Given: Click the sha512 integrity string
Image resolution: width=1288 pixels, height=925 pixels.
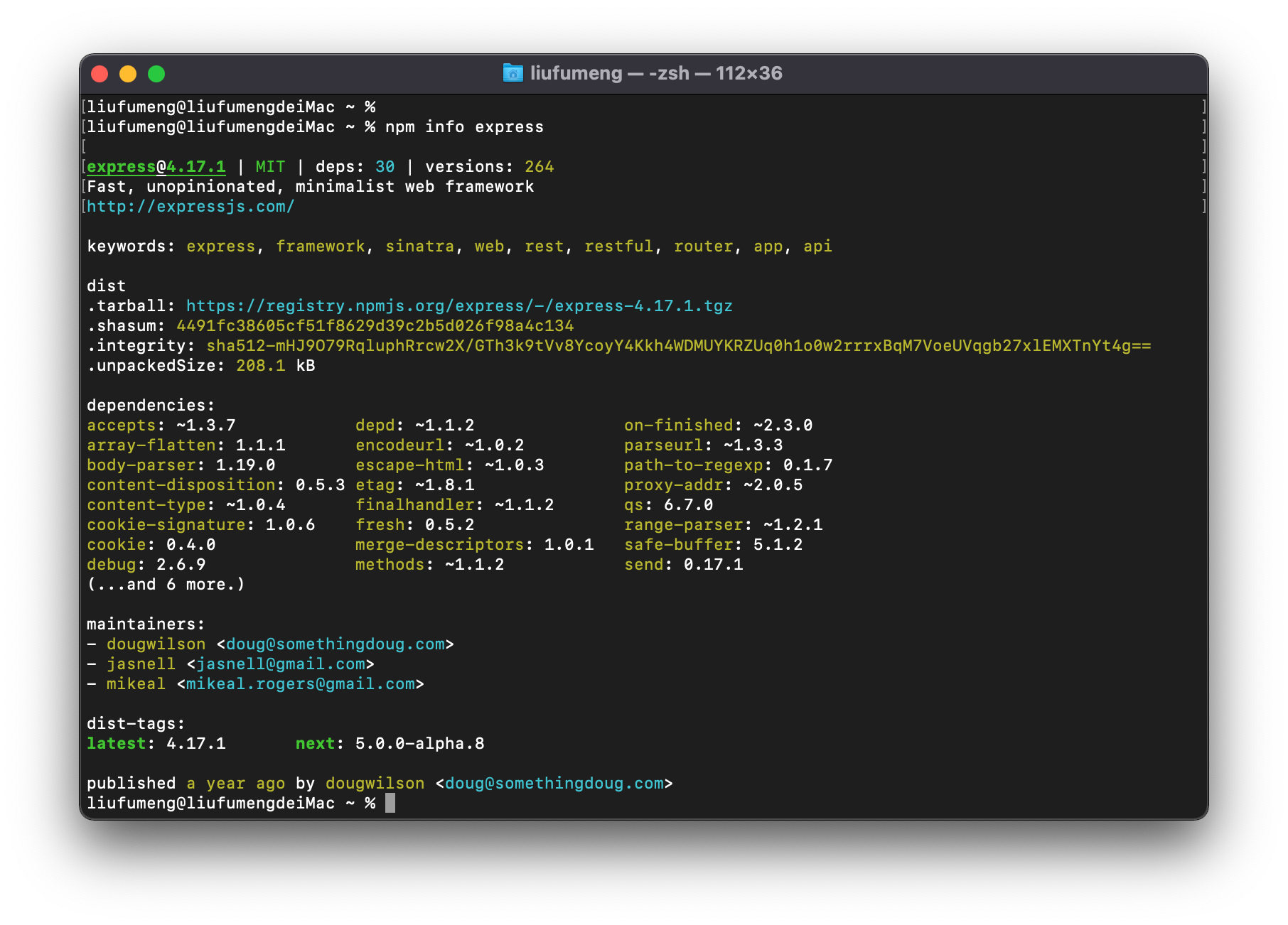Looking at the screenshot, I should tap(679, 346).
